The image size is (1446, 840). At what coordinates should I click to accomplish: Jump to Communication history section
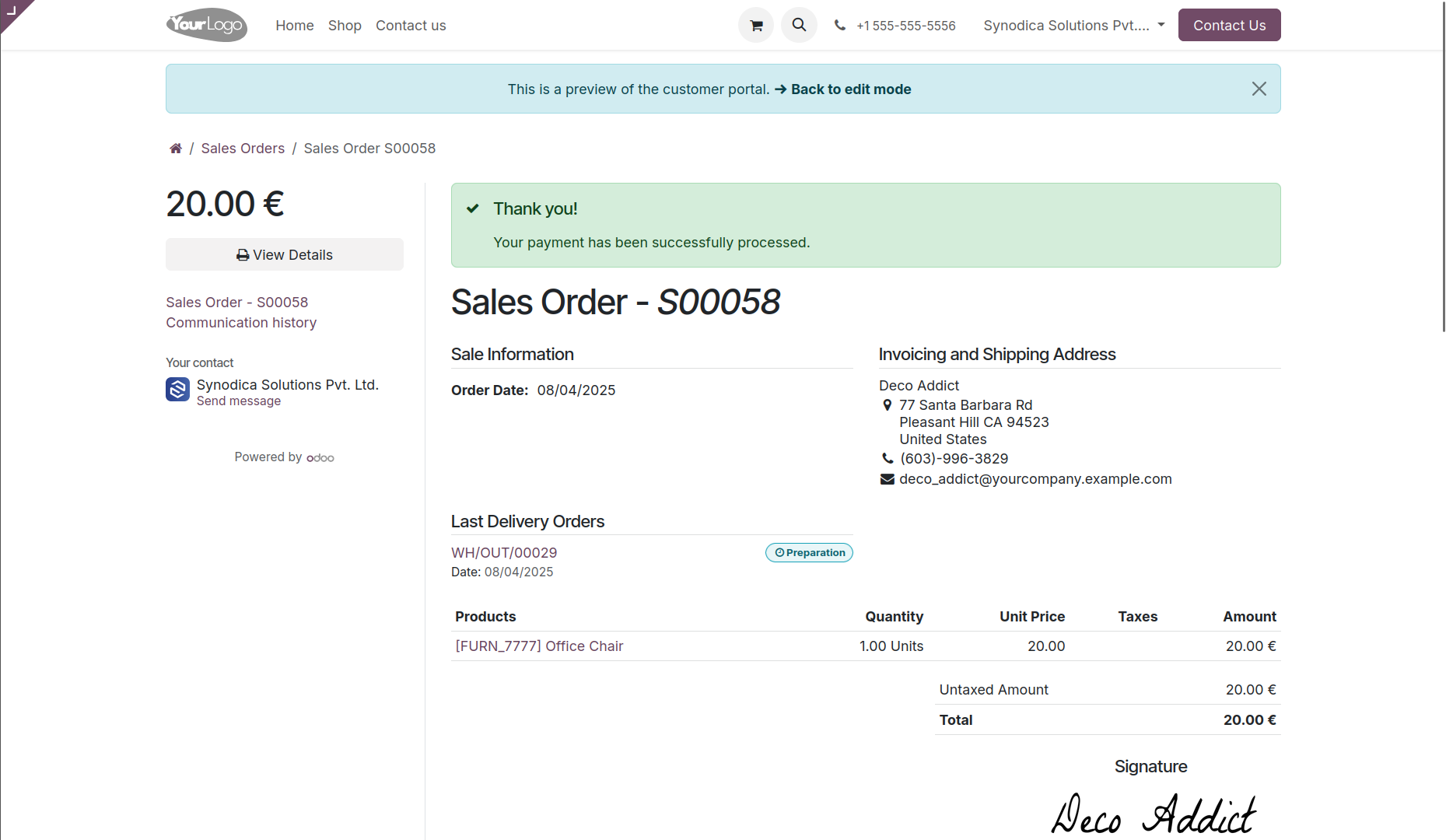pos(241,323)
